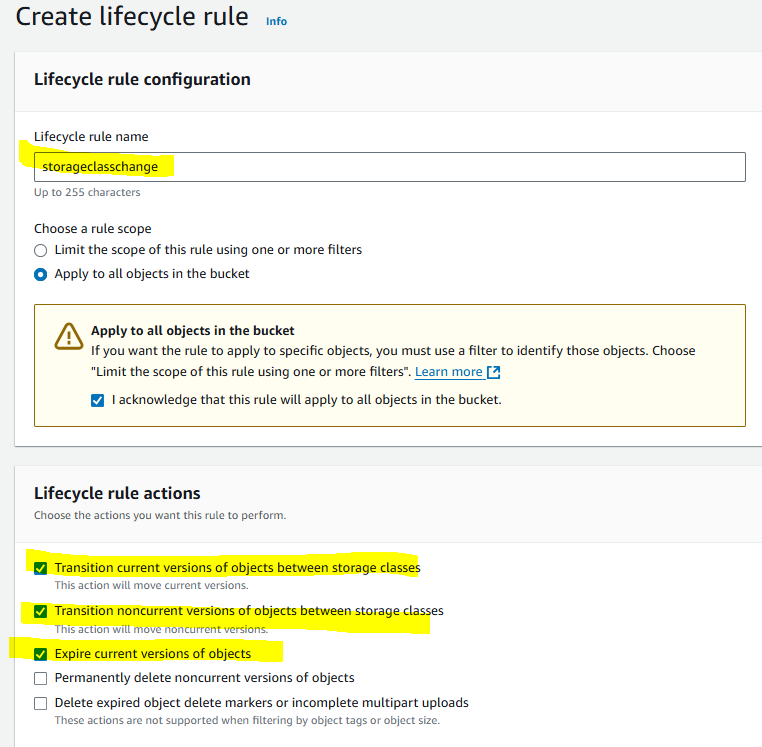The image size is (762, 747).
Task: Enable Permanently delete noncurrent versions of objects
Action: [41, 678]
